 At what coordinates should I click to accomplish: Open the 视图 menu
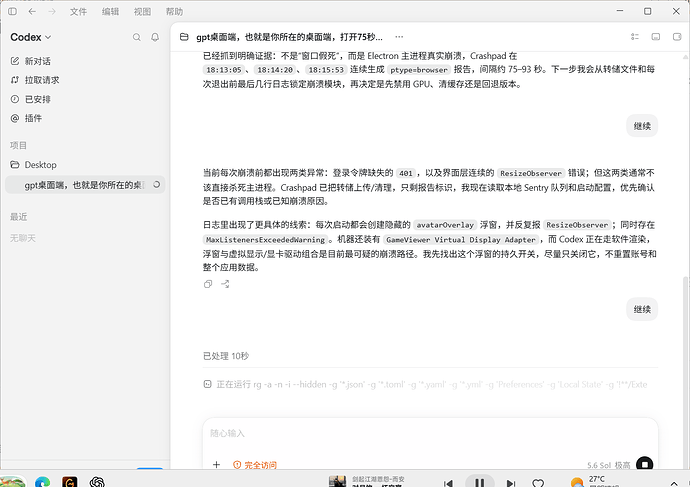(142, 12)
